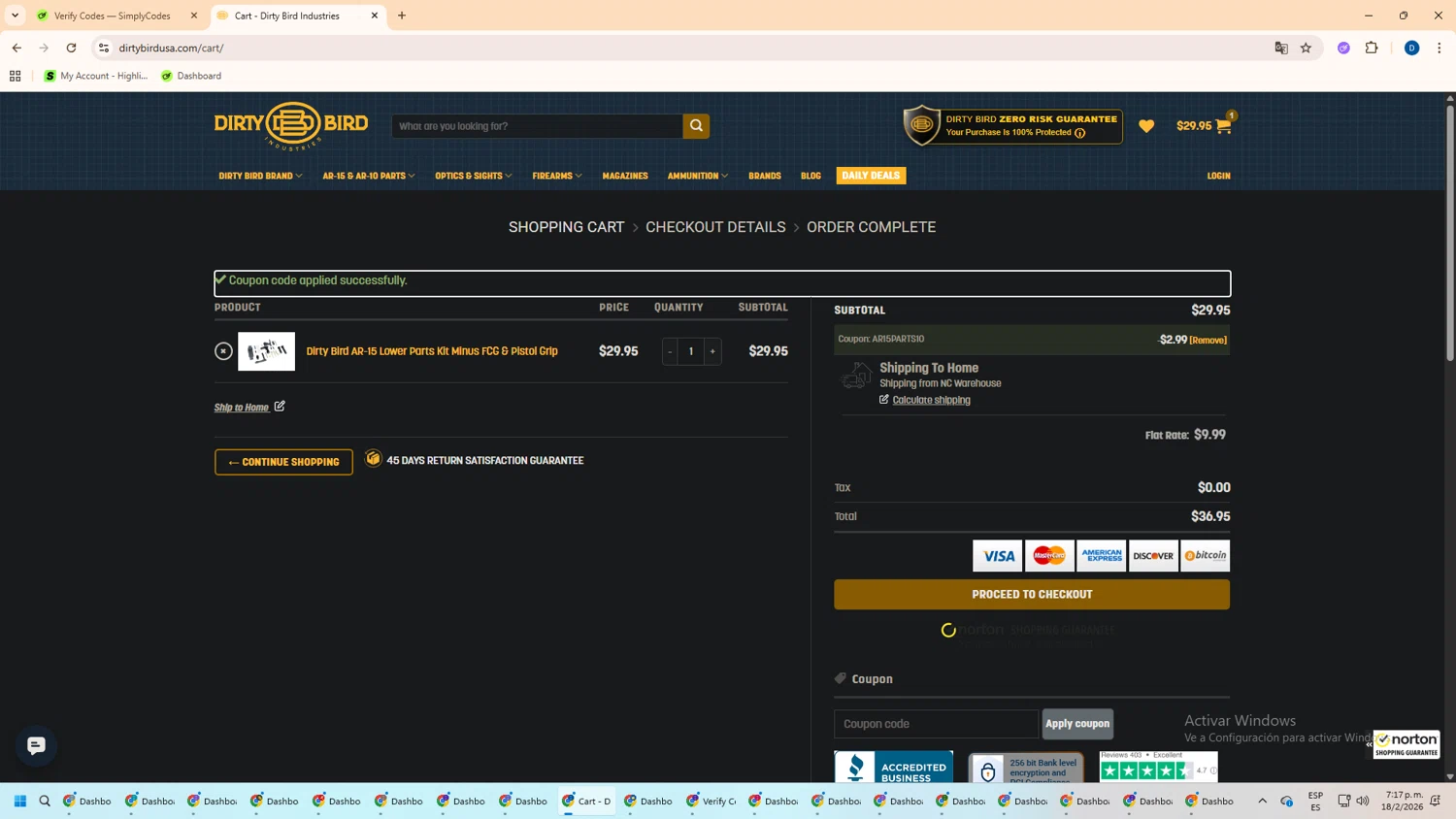
Task: Click Continue Shopping button
Action: click(283, 462)
